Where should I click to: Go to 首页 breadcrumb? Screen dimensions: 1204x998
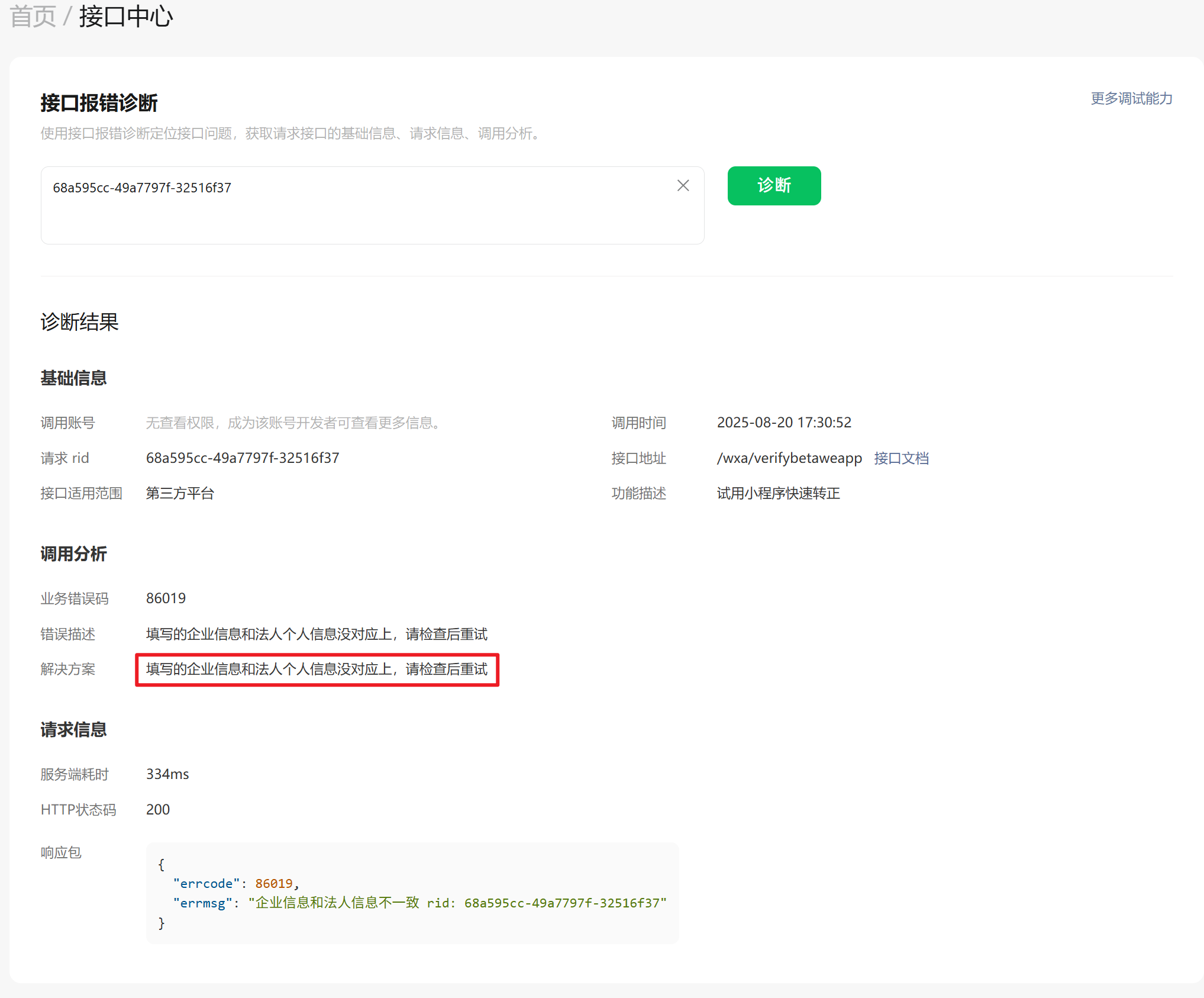click(33, 16)
